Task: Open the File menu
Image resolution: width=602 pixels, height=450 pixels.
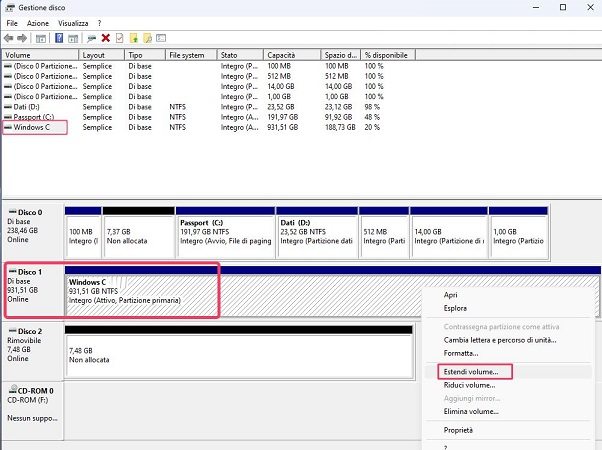Action: pos(12,22)
